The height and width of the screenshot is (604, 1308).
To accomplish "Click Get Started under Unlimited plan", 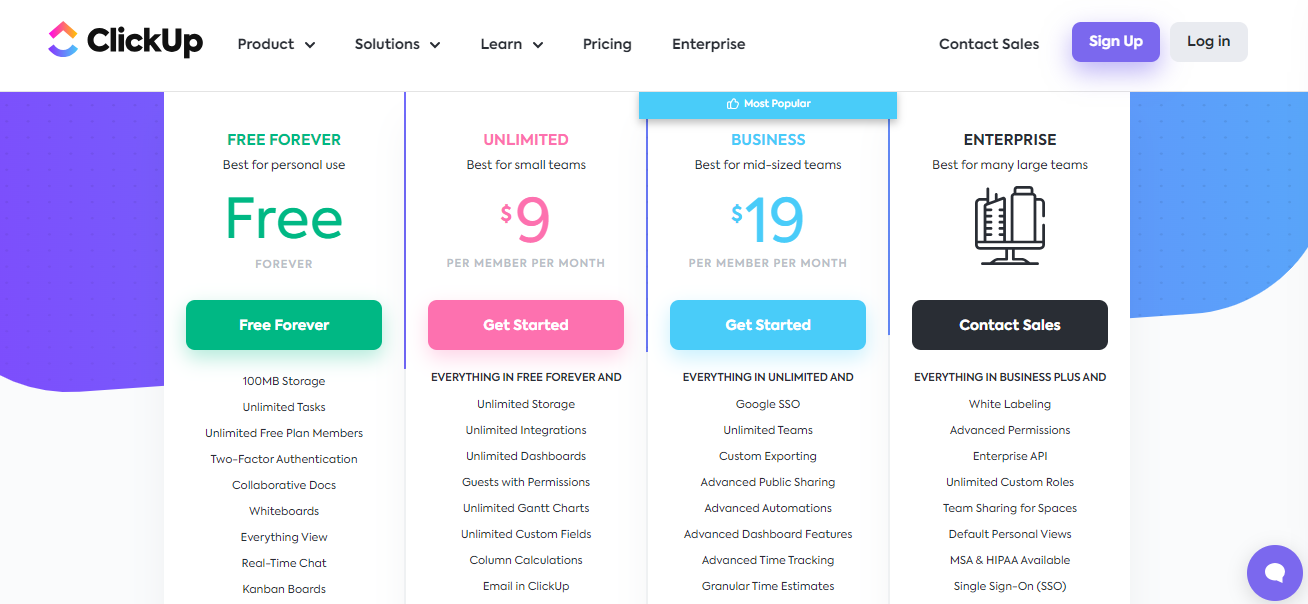I will [x=526, y=325].
